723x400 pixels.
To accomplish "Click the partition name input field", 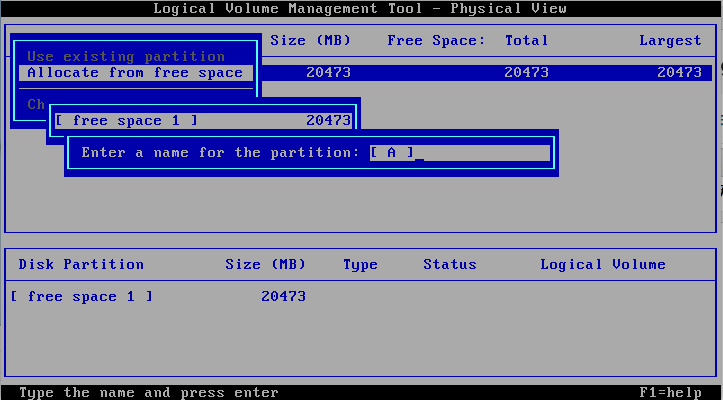I will coord(459,153).
